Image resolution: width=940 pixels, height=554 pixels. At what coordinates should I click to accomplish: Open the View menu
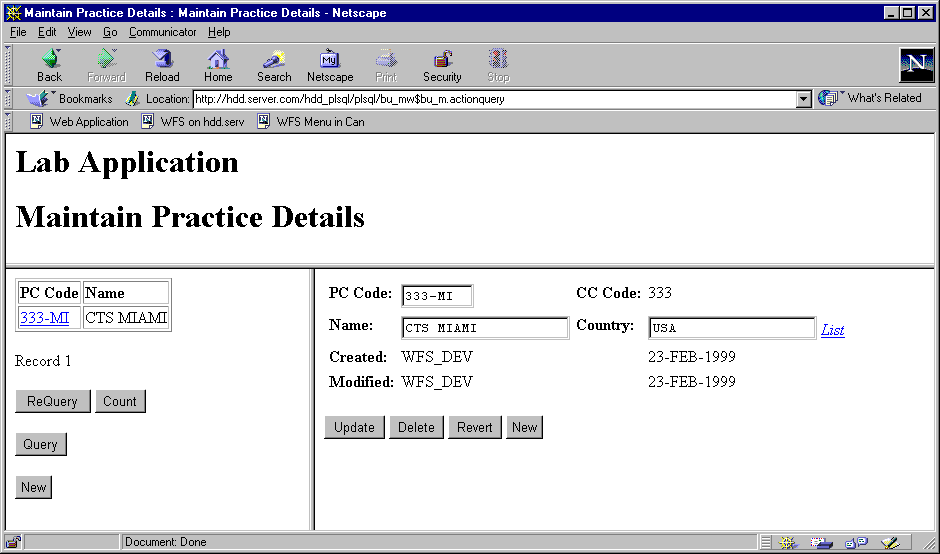[79, 32]
